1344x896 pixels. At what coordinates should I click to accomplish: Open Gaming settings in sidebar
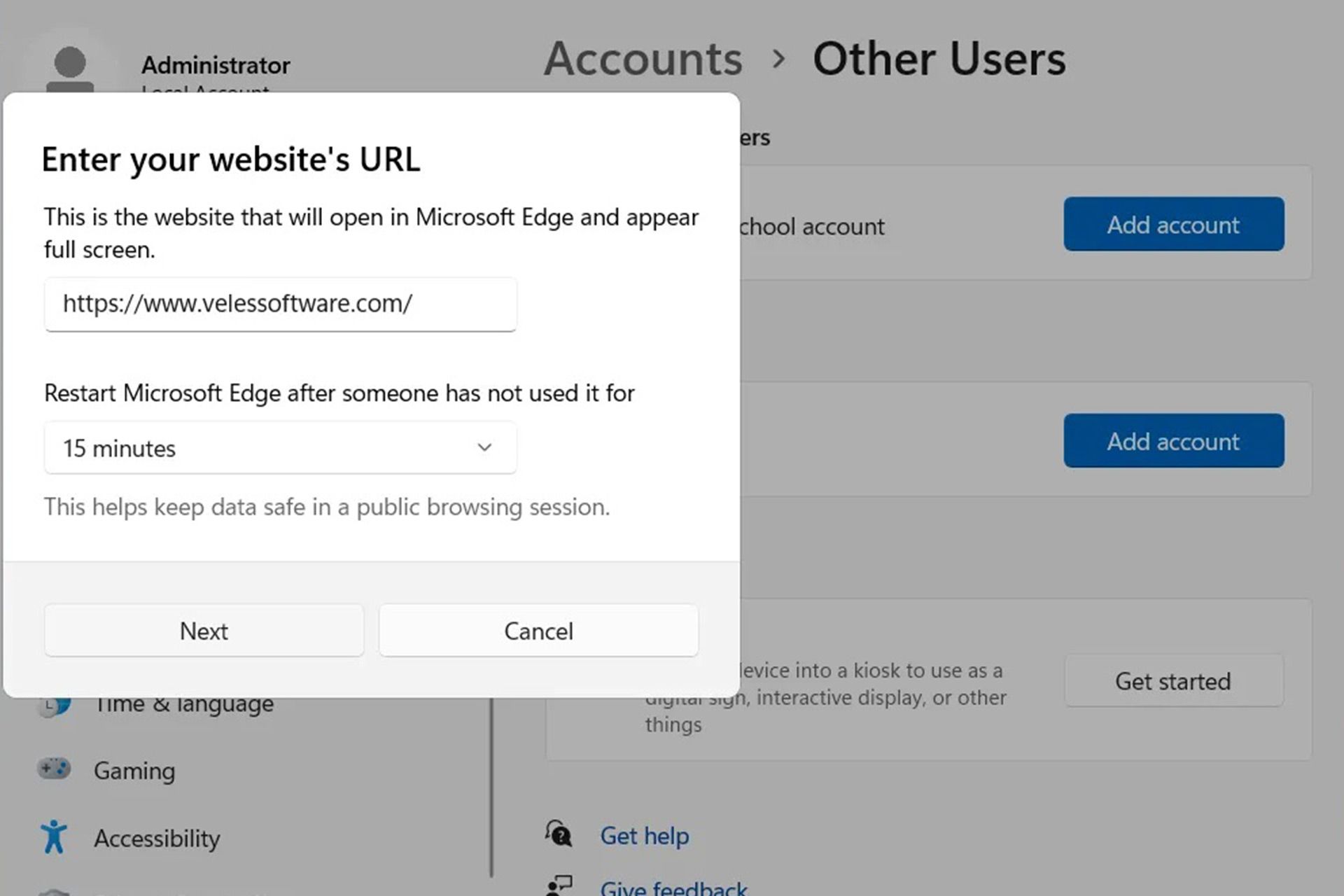[134, 771]
